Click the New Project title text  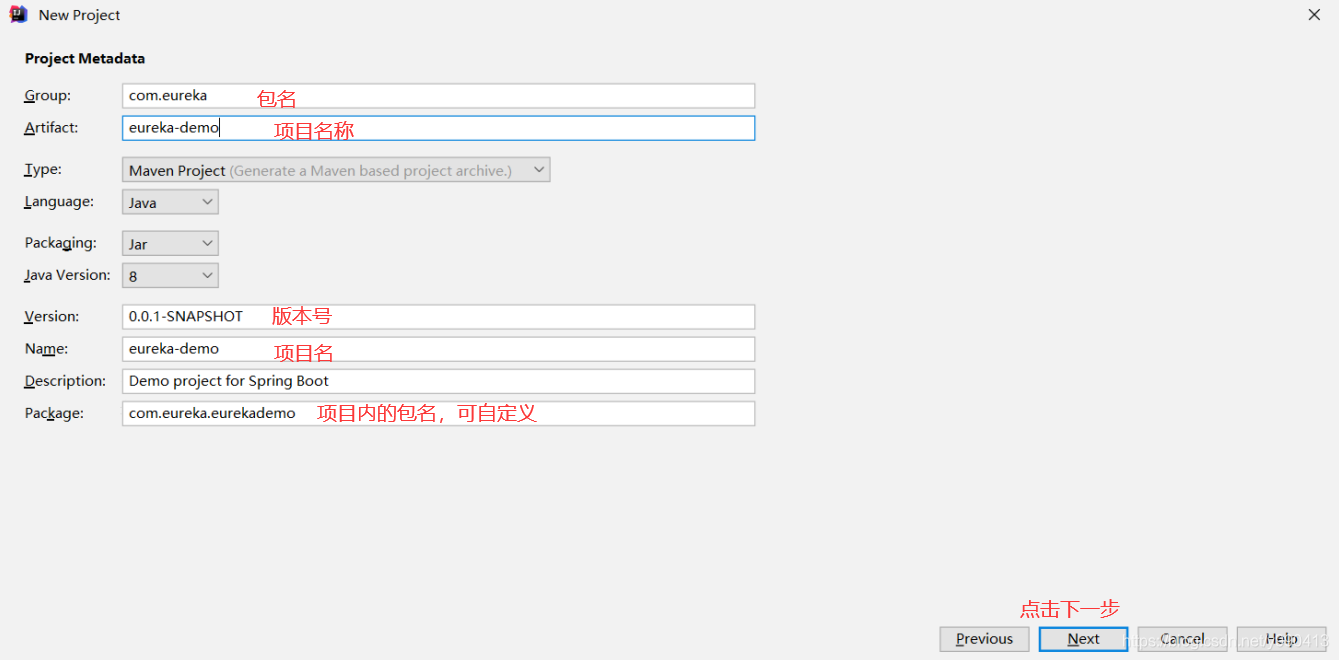tap(80, 15)
